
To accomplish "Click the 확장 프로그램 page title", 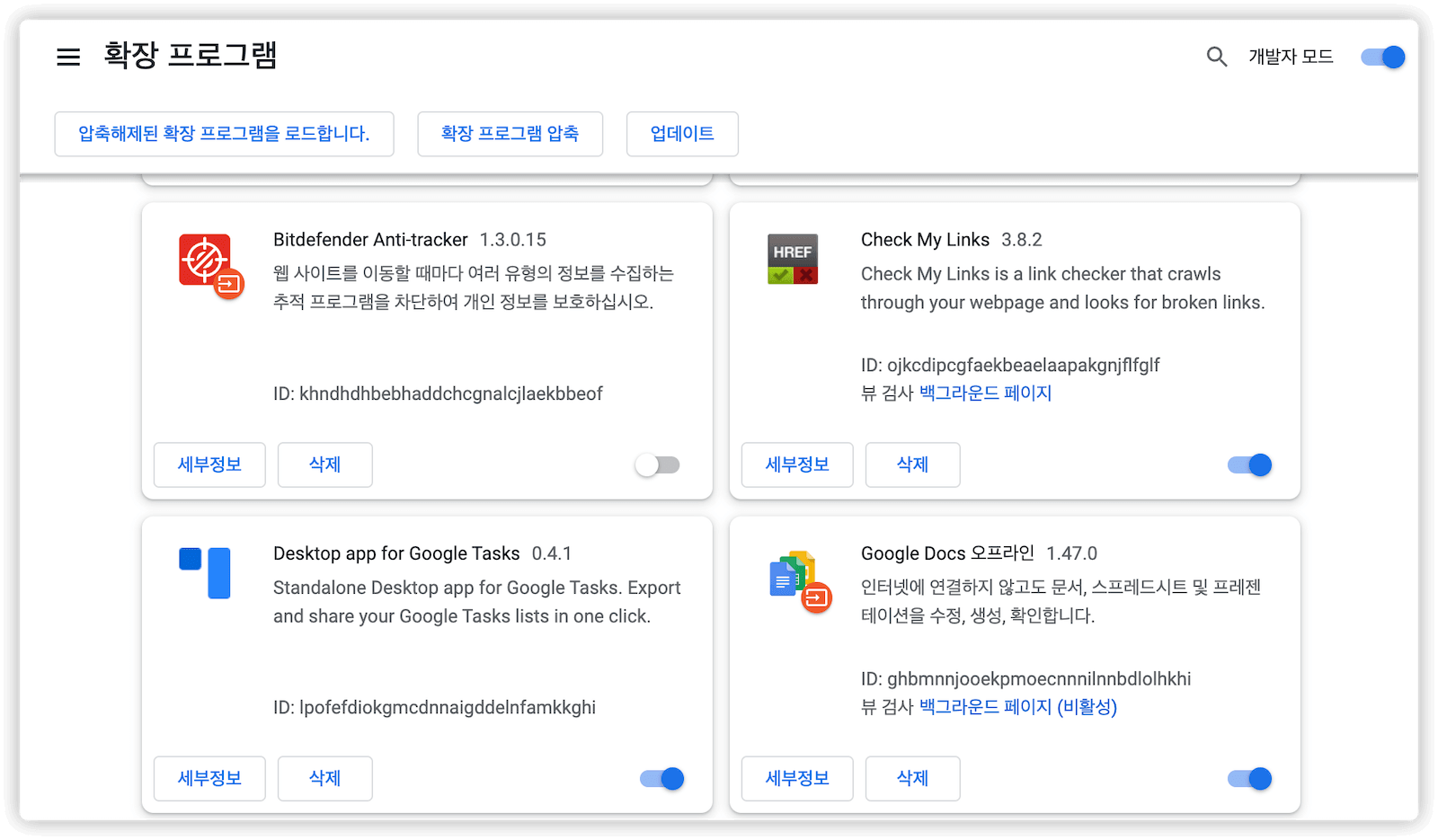I will (191, 55).
